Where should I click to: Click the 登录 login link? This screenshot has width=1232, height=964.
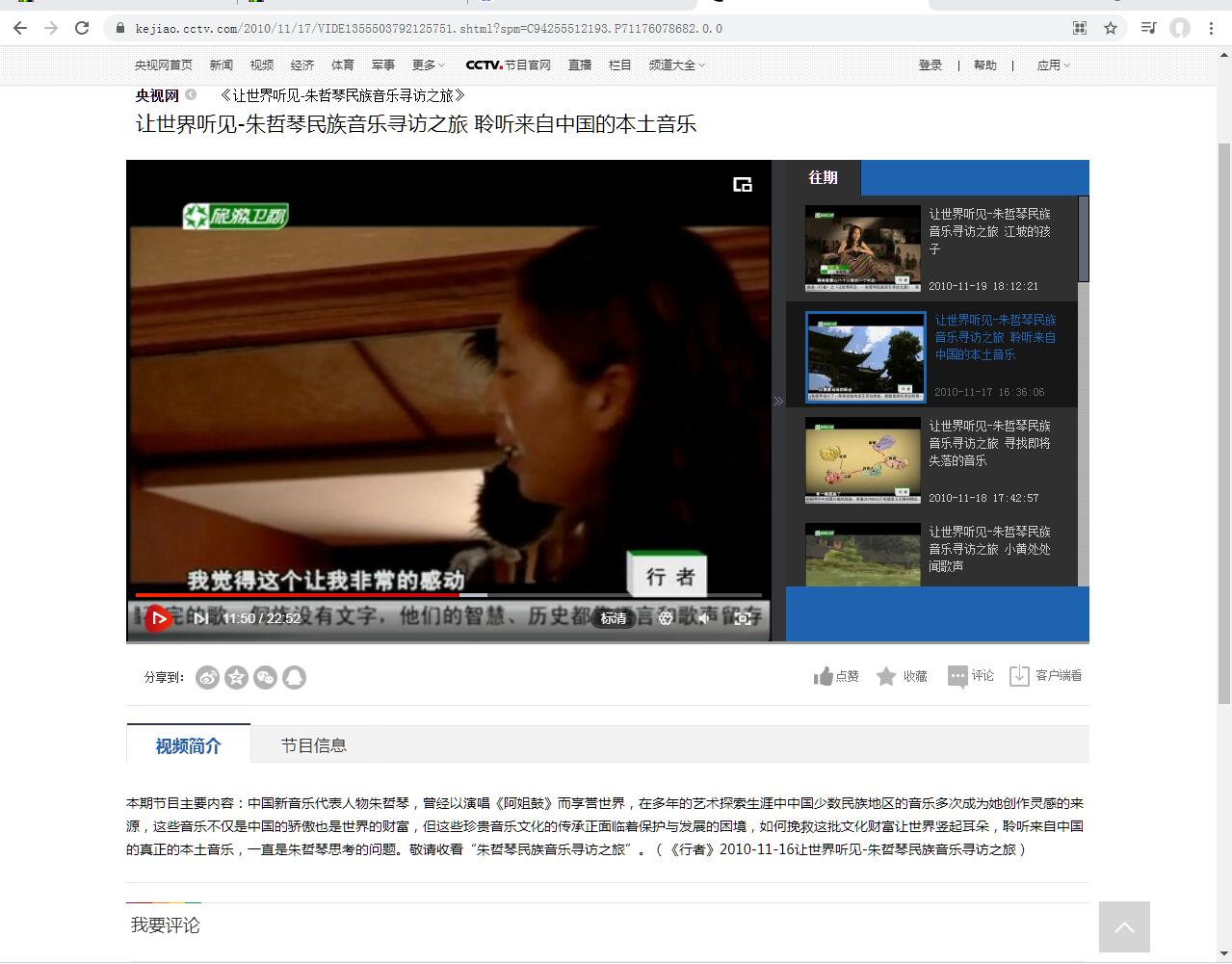(930, 65)
